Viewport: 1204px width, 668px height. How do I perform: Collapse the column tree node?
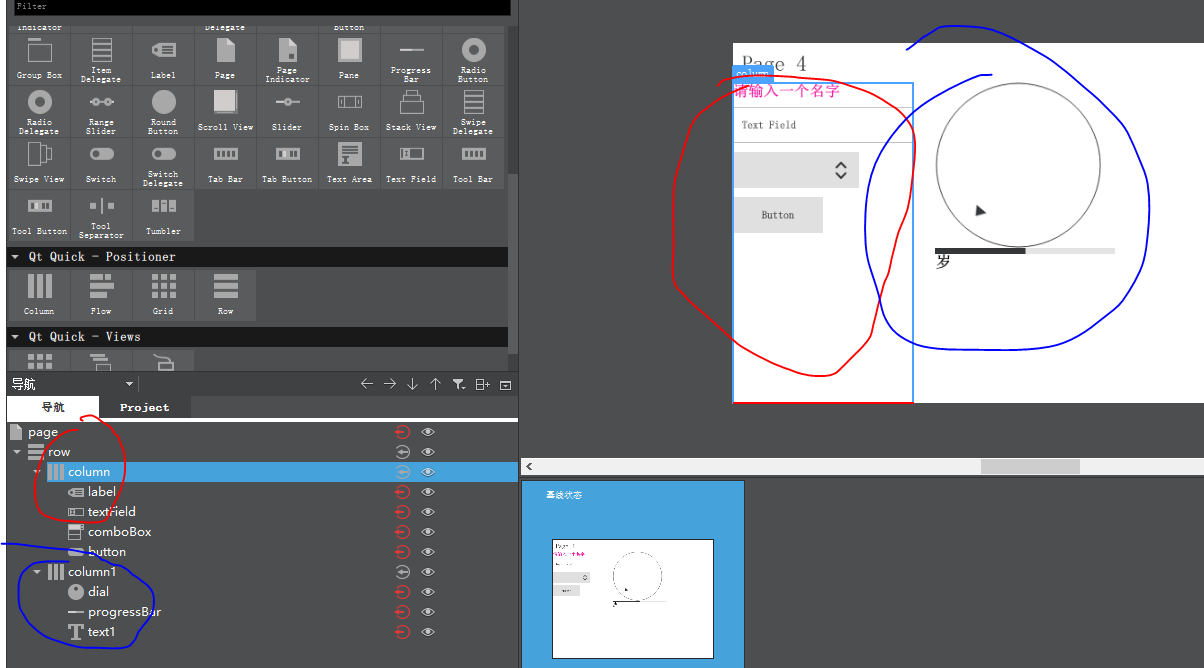[37, 472]
